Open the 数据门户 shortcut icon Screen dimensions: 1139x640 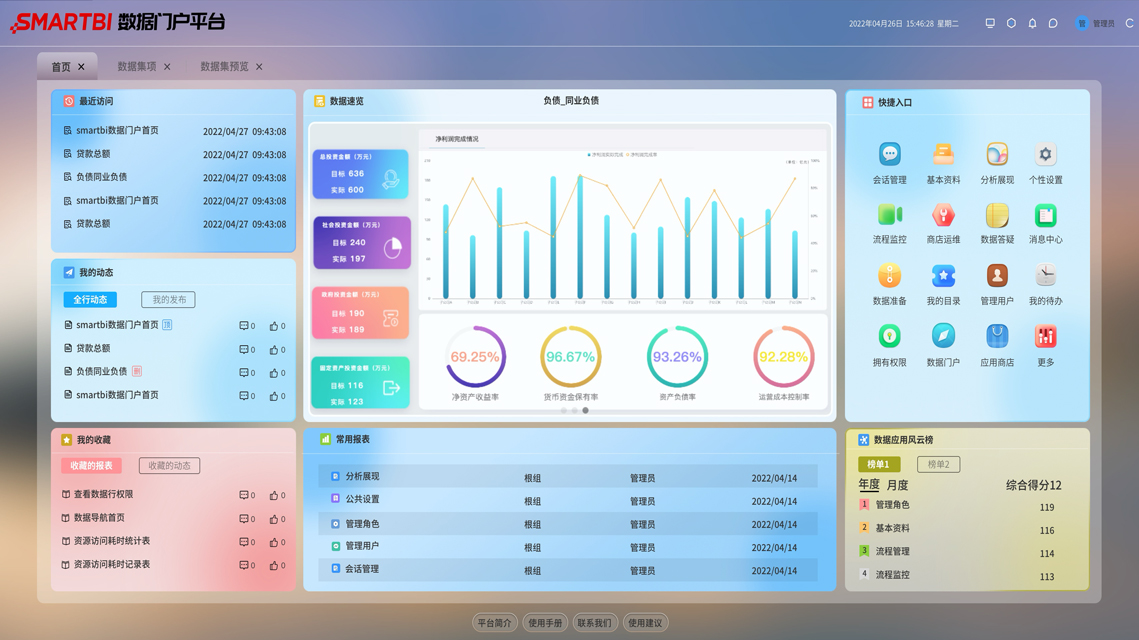tap(943, 337)
